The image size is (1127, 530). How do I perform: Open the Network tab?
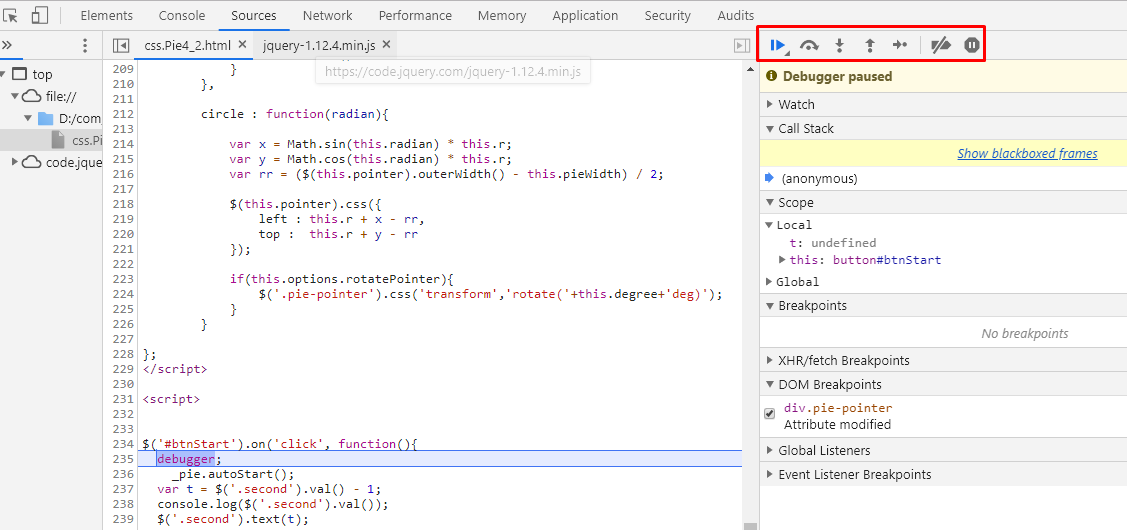coord(328,15)
